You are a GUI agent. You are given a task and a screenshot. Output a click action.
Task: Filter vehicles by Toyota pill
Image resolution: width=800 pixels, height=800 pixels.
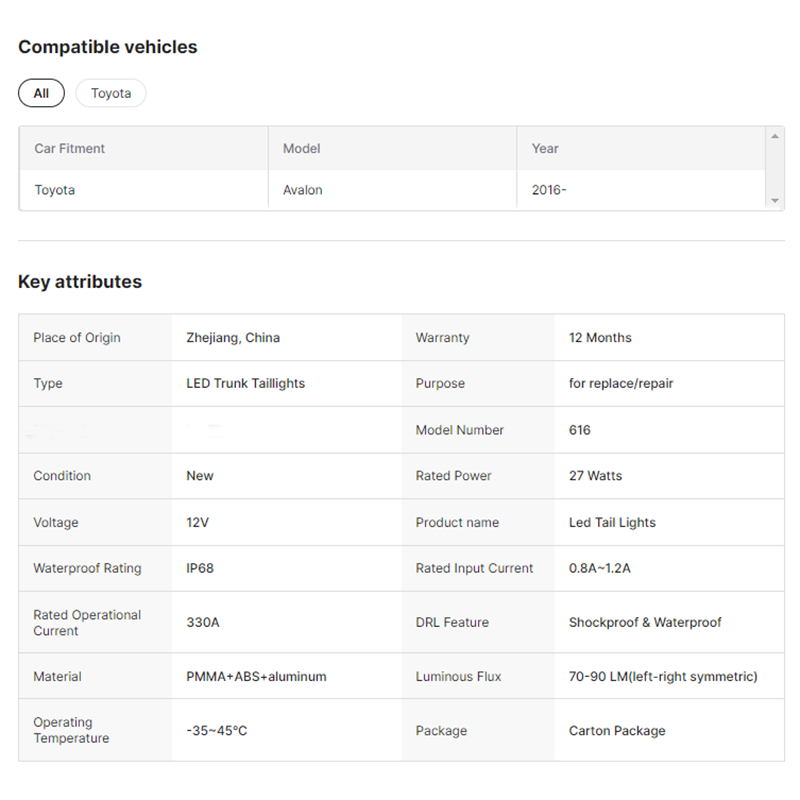tap(111, 93)
